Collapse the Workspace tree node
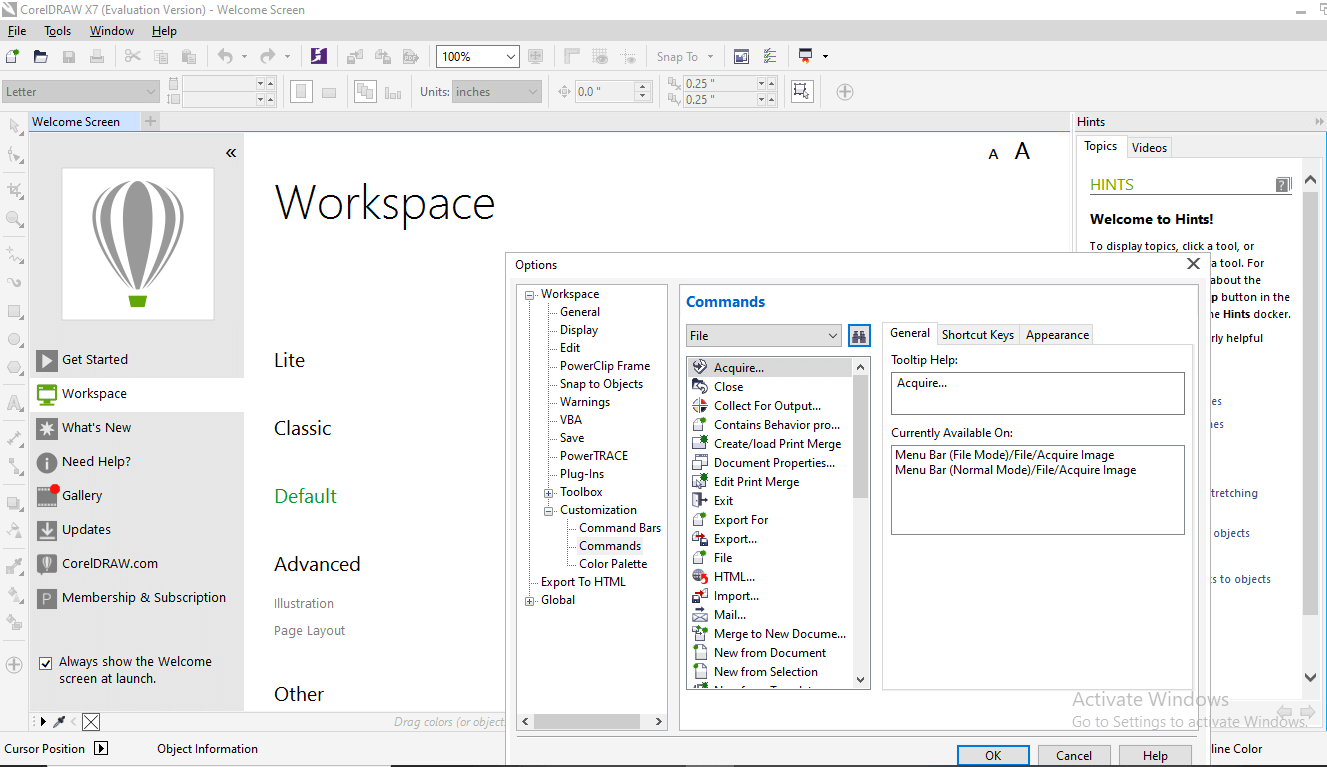The image size is (1327, 767). [530, 295]
